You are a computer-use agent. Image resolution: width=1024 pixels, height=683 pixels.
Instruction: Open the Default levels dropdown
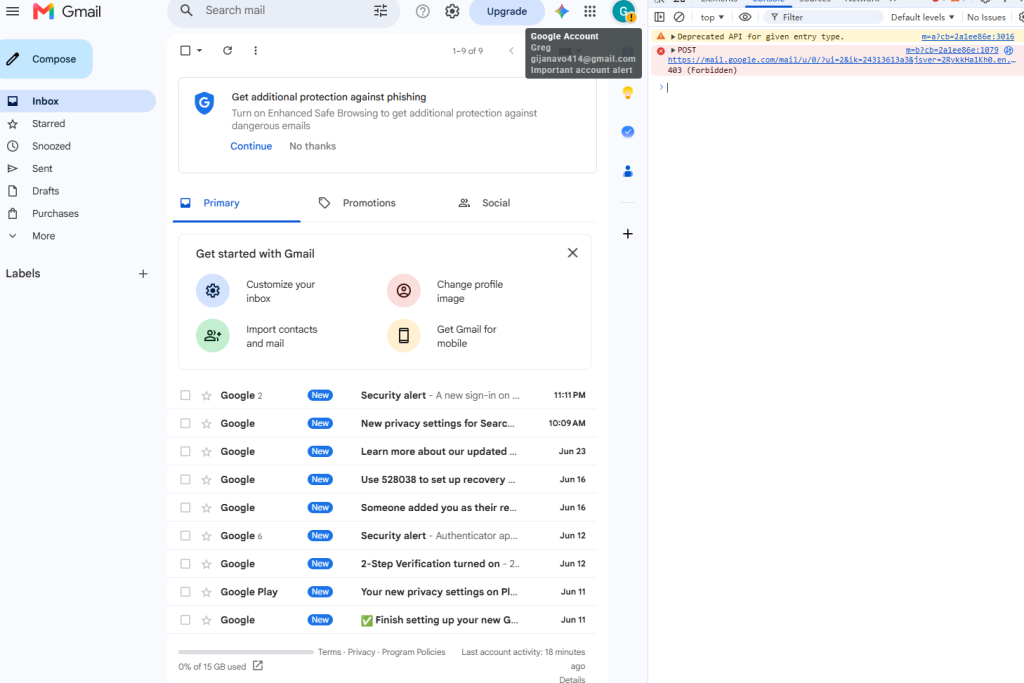(922, 17)
